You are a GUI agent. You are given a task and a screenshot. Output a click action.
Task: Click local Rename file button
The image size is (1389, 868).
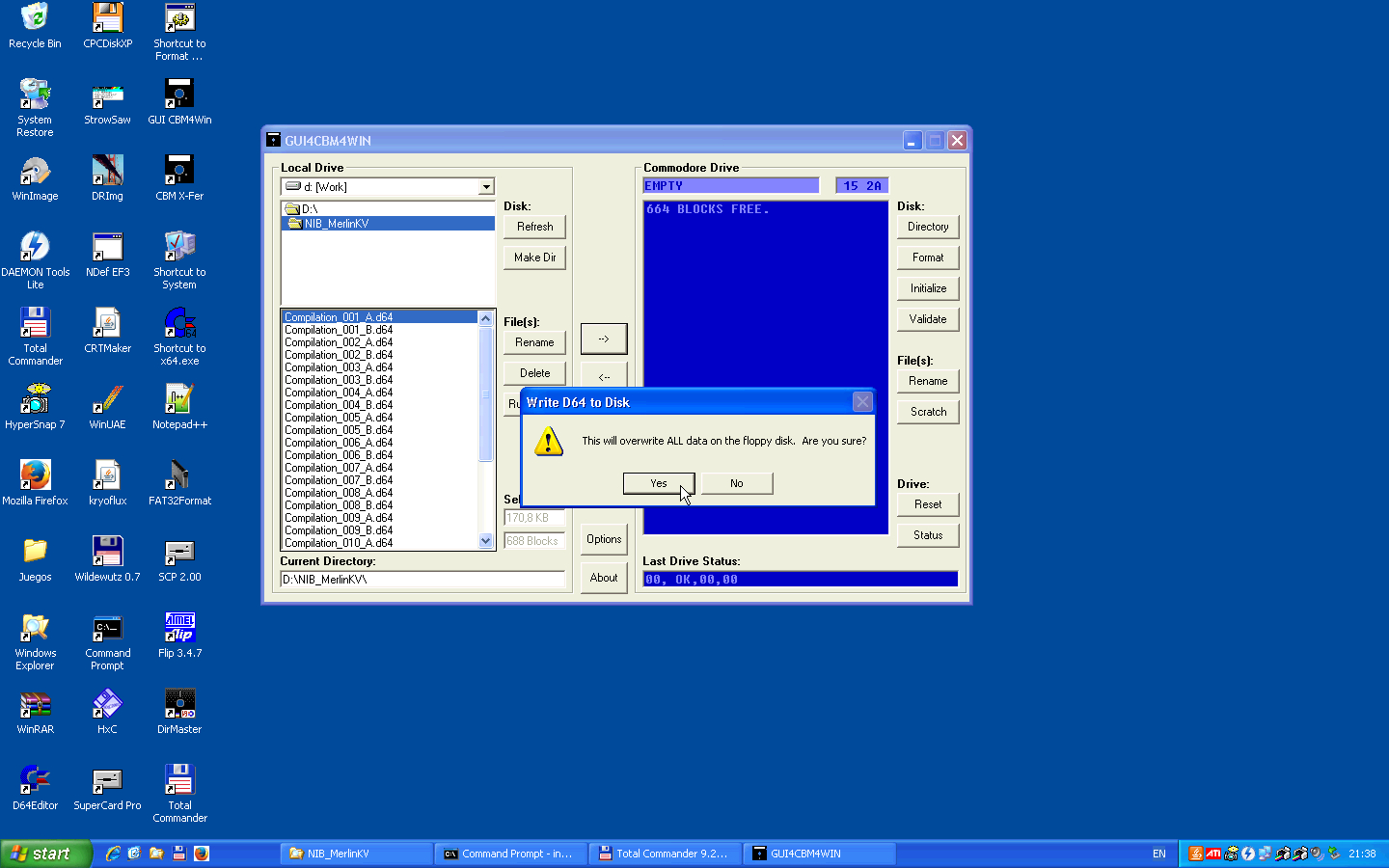534,342
